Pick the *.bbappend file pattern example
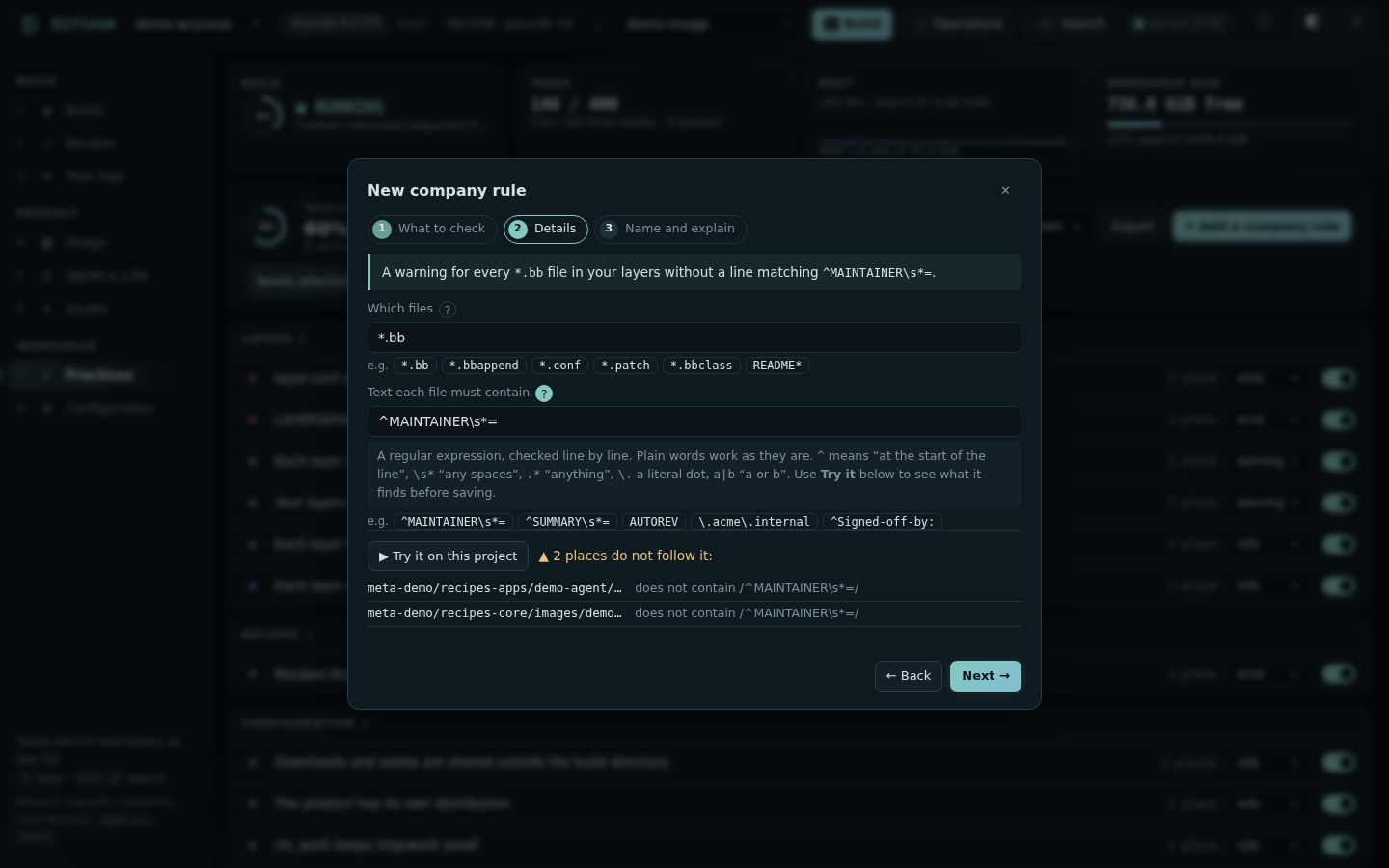This screenshot has height=868, width=1389. [x=484, y=366]
